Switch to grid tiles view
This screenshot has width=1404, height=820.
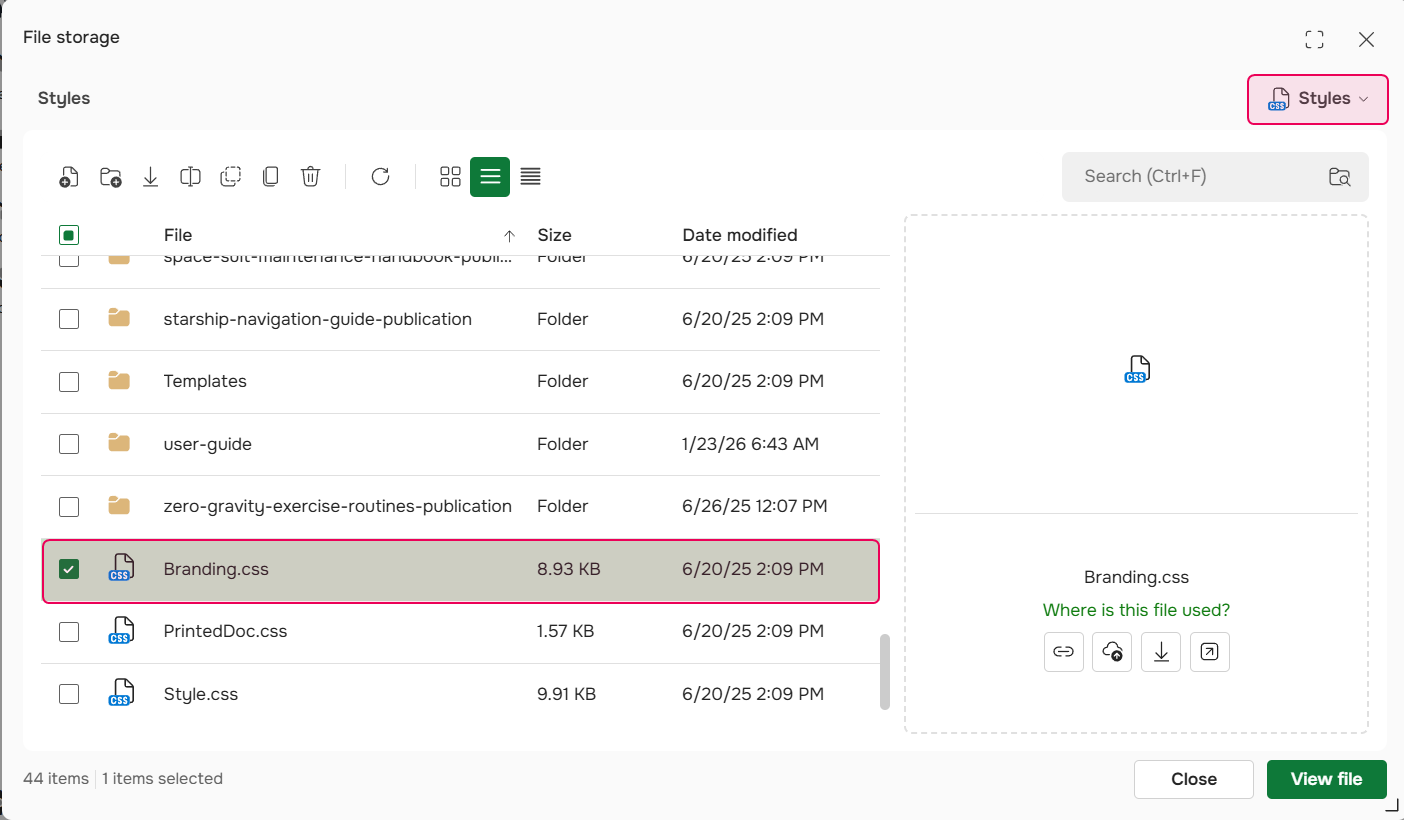tap(450, 177)
